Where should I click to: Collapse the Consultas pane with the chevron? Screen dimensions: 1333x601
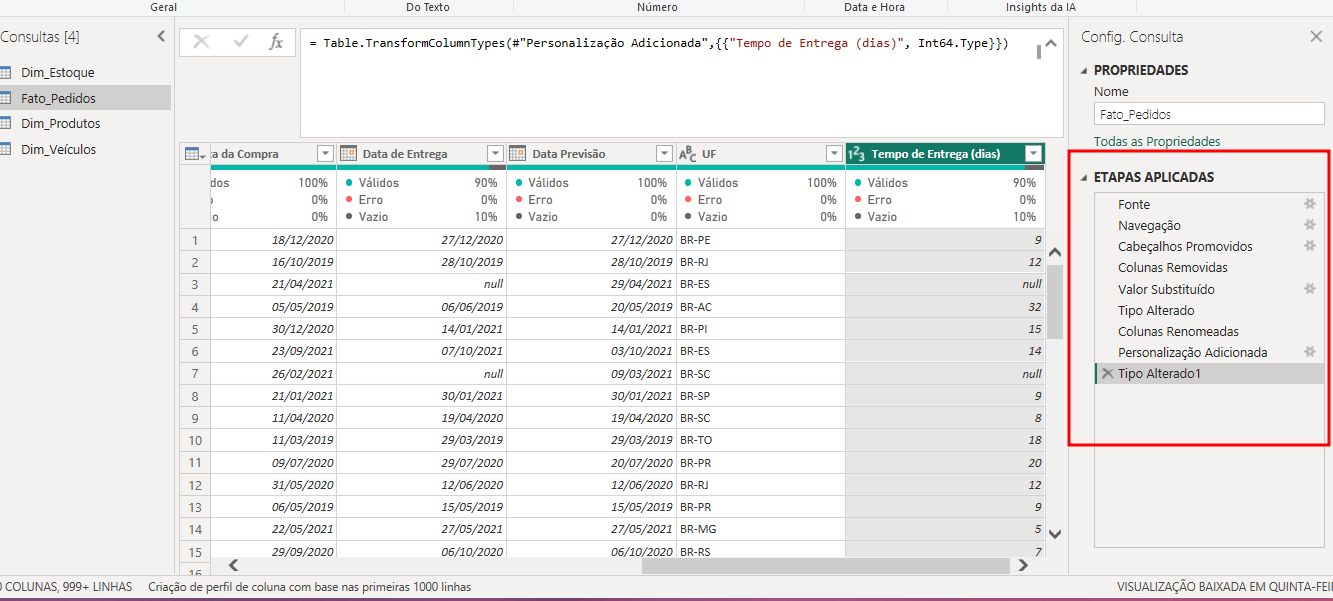(x=161, y=36)
